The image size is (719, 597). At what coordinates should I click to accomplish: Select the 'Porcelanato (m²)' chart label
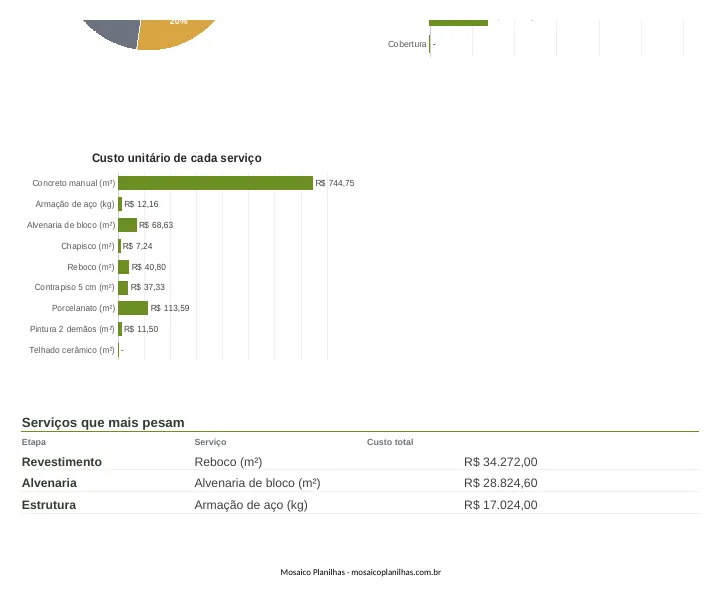click(83, 308)
